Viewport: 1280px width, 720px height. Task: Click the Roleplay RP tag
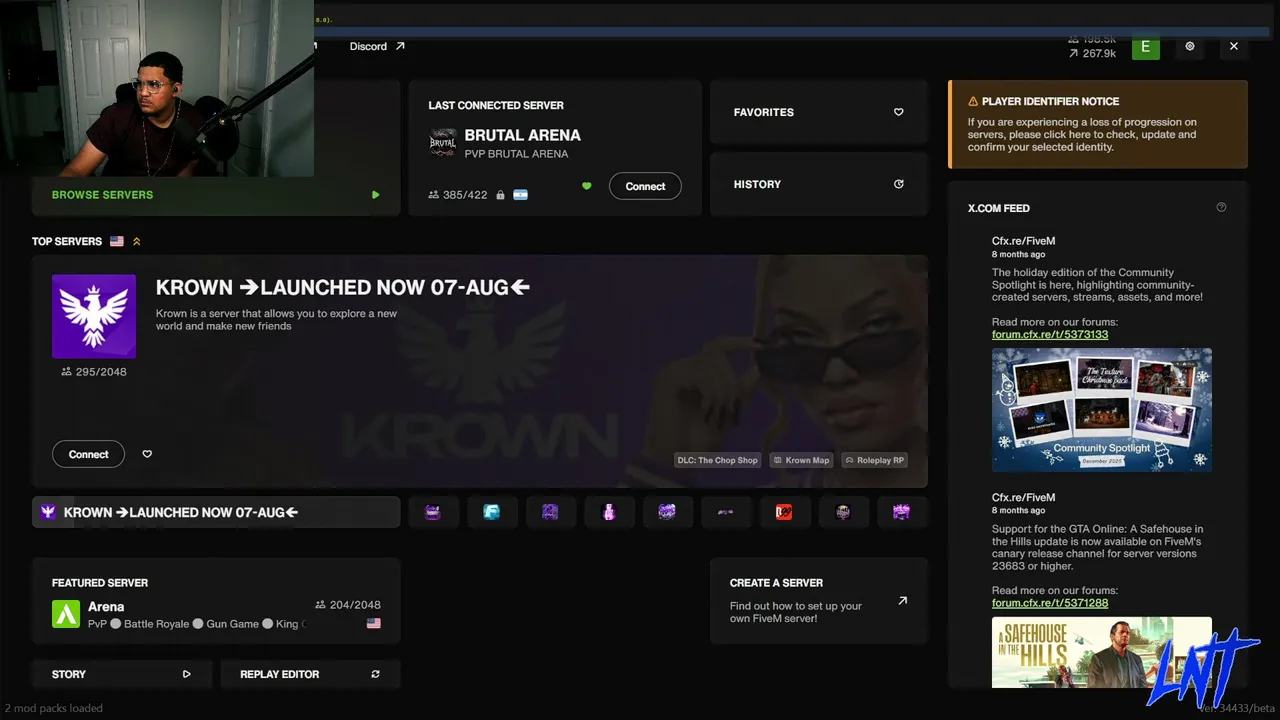point(875,460)
